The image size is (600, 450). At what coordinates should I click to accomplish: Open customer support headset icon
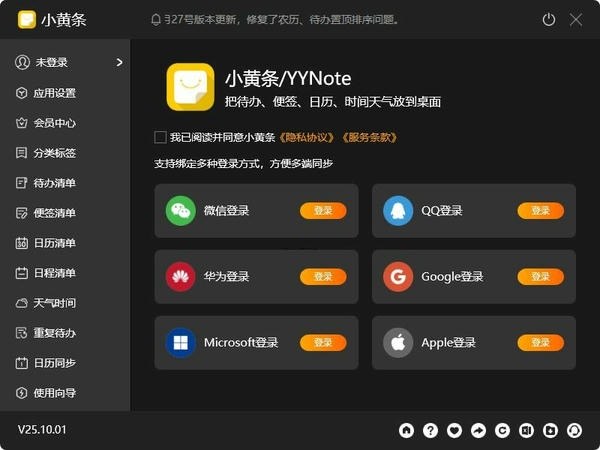click(574, 430)
